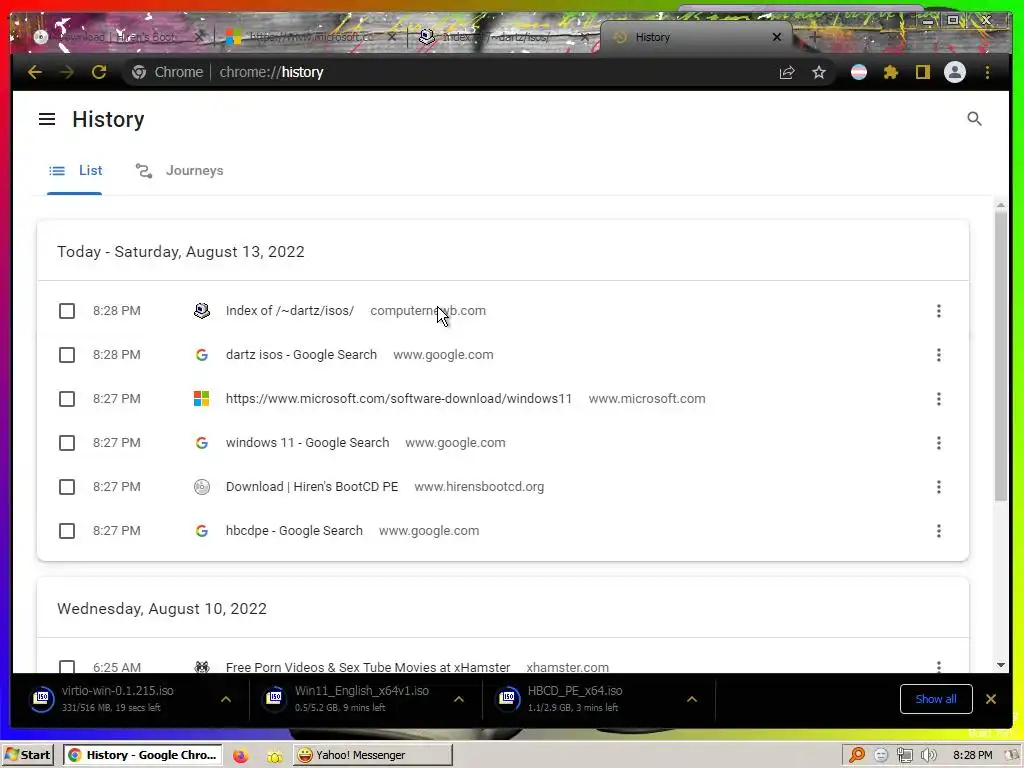Open the dartz isos - Google Search link
The width and height of the screenshot is (1024, 768).
click(x=301, y=355)
